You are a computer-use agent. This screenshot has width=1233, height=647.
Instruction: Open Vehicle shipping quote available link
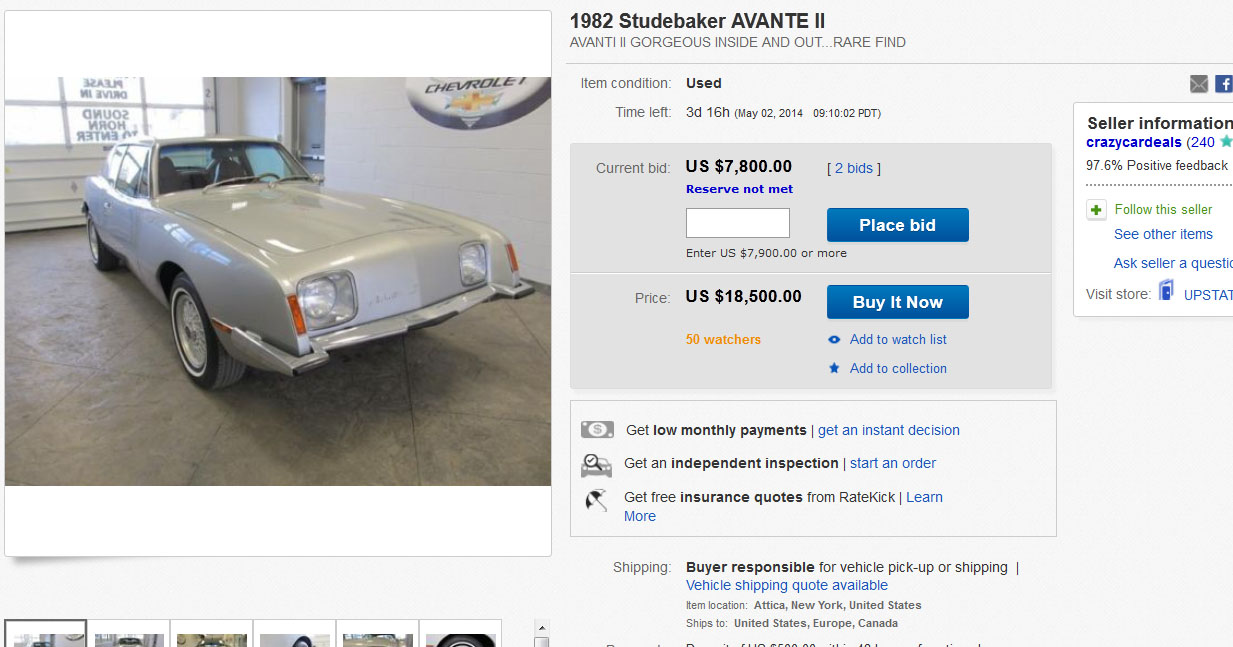(787, 585)
